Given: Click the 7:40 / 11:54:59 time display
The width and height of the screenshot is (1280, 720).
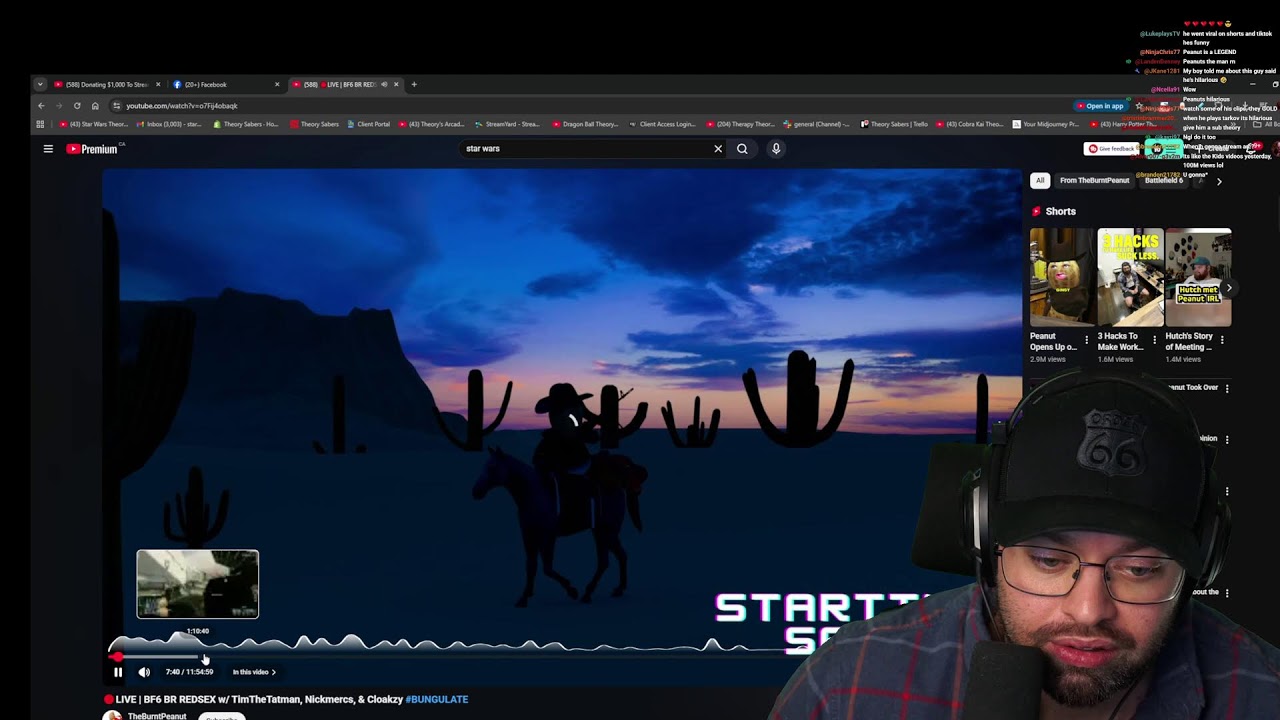Looking at the screenshot, I should 189,672.
